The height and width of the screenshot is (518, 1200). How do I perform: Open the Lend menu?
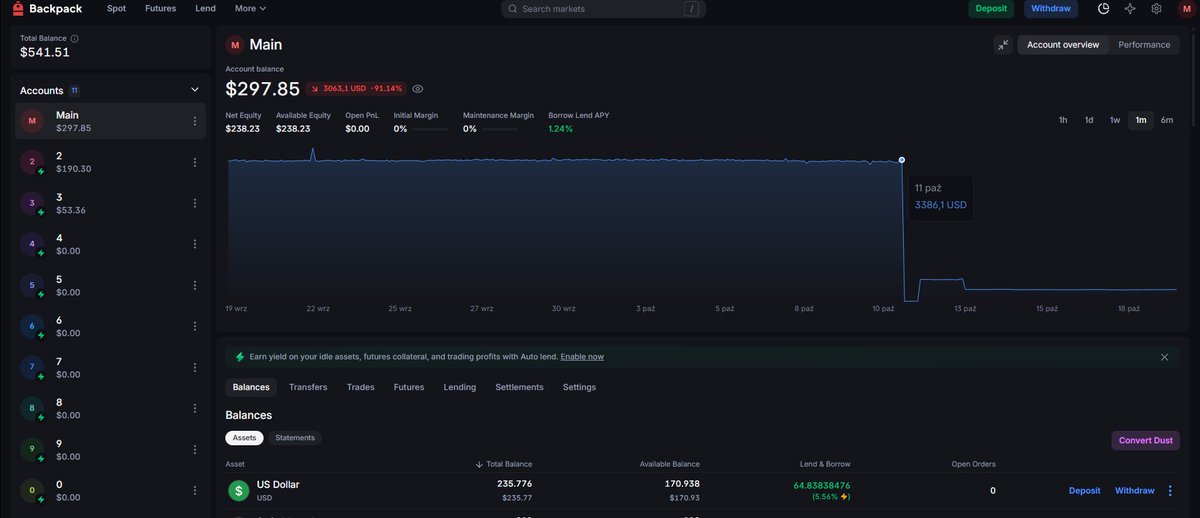click(205, 8)
